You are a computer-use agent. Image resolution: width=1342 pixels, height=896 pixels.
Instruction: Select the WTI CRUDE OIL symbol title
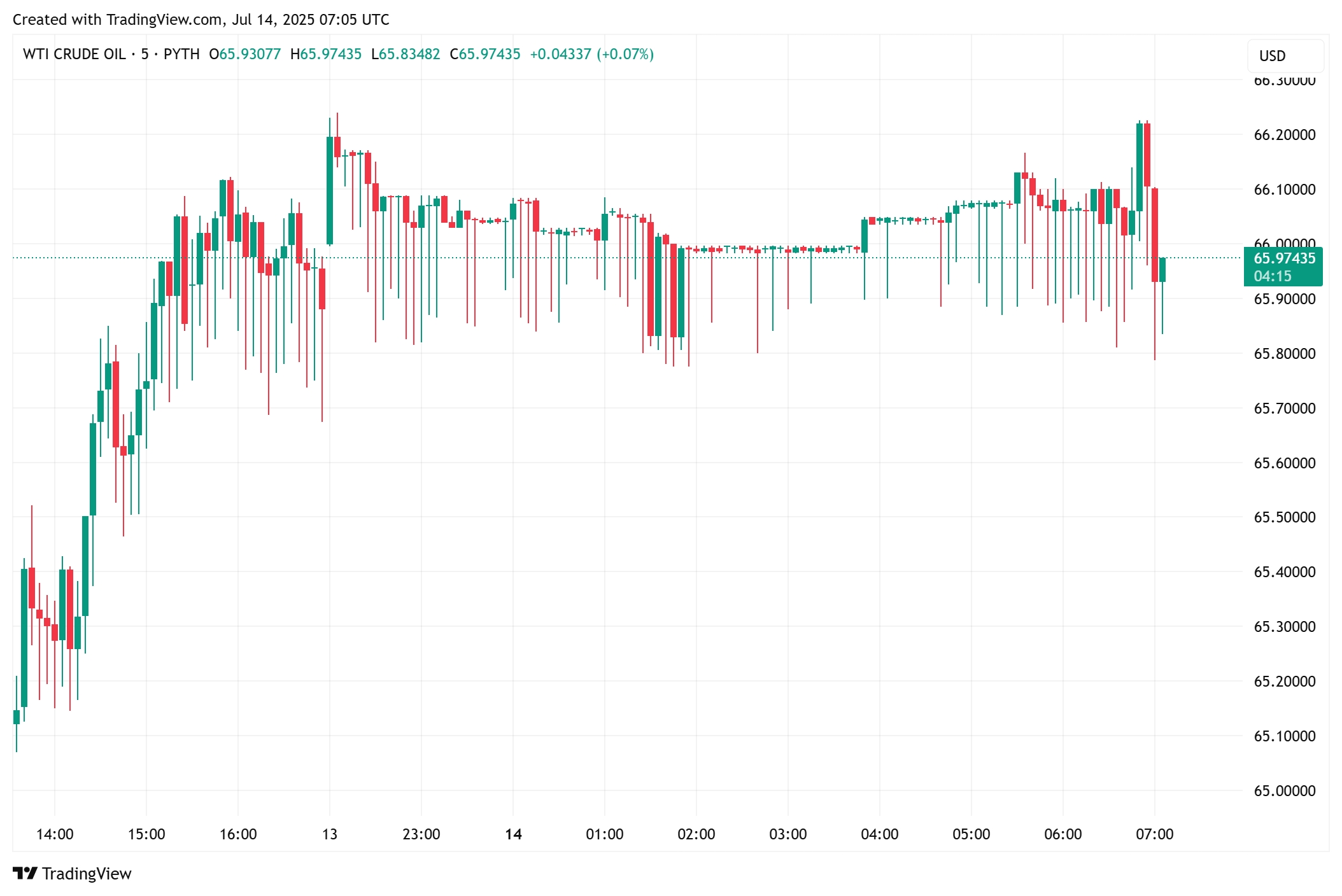point(74,54)
